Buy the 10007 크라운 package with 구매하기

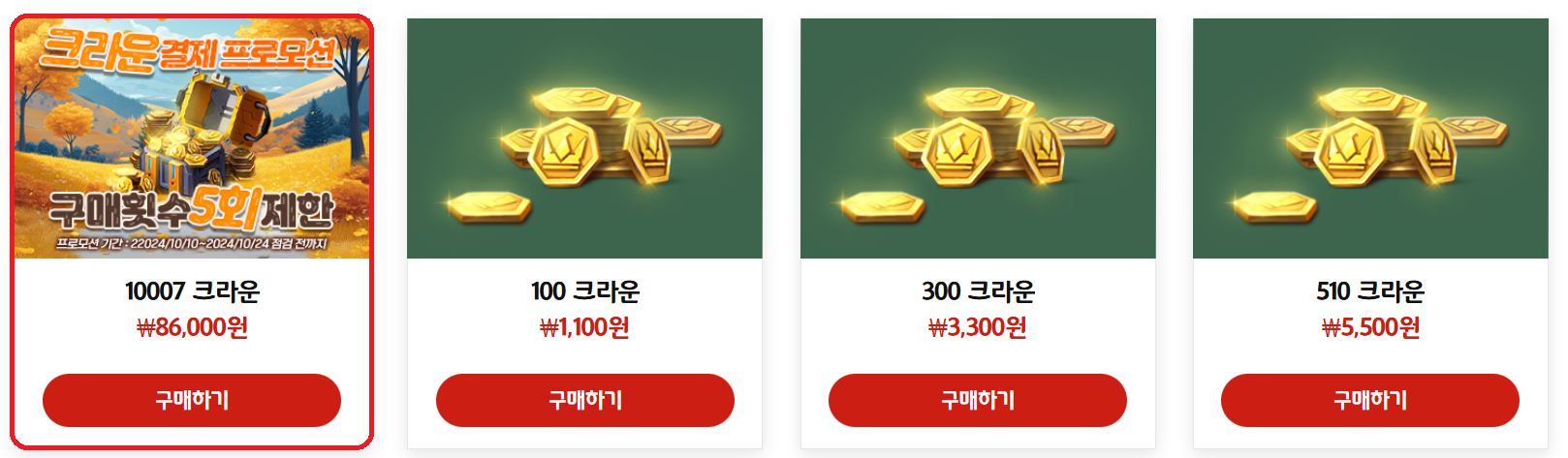(192, 400)
